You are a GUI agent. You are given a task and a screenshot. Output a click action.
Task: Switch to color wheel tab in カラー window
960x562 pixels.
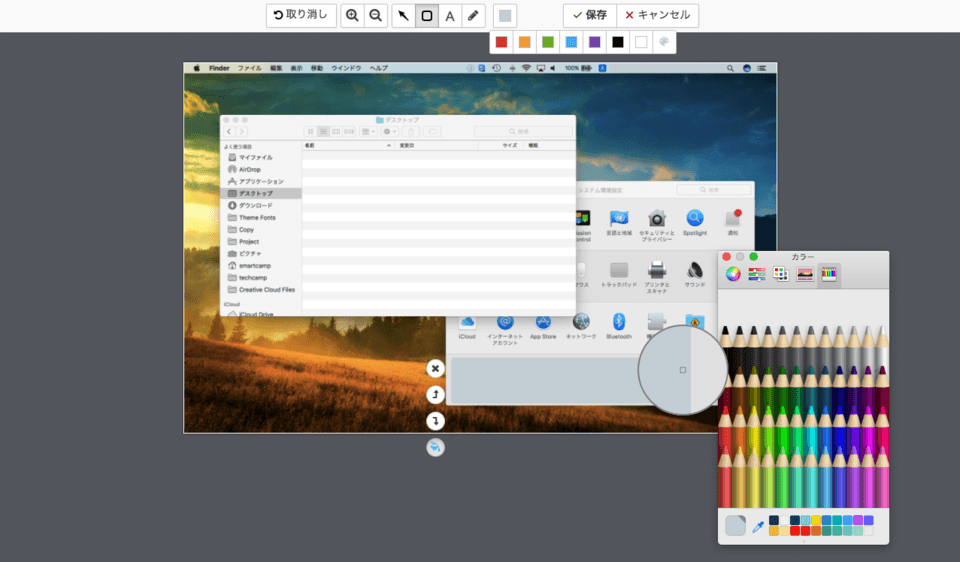tap(733, 275)
